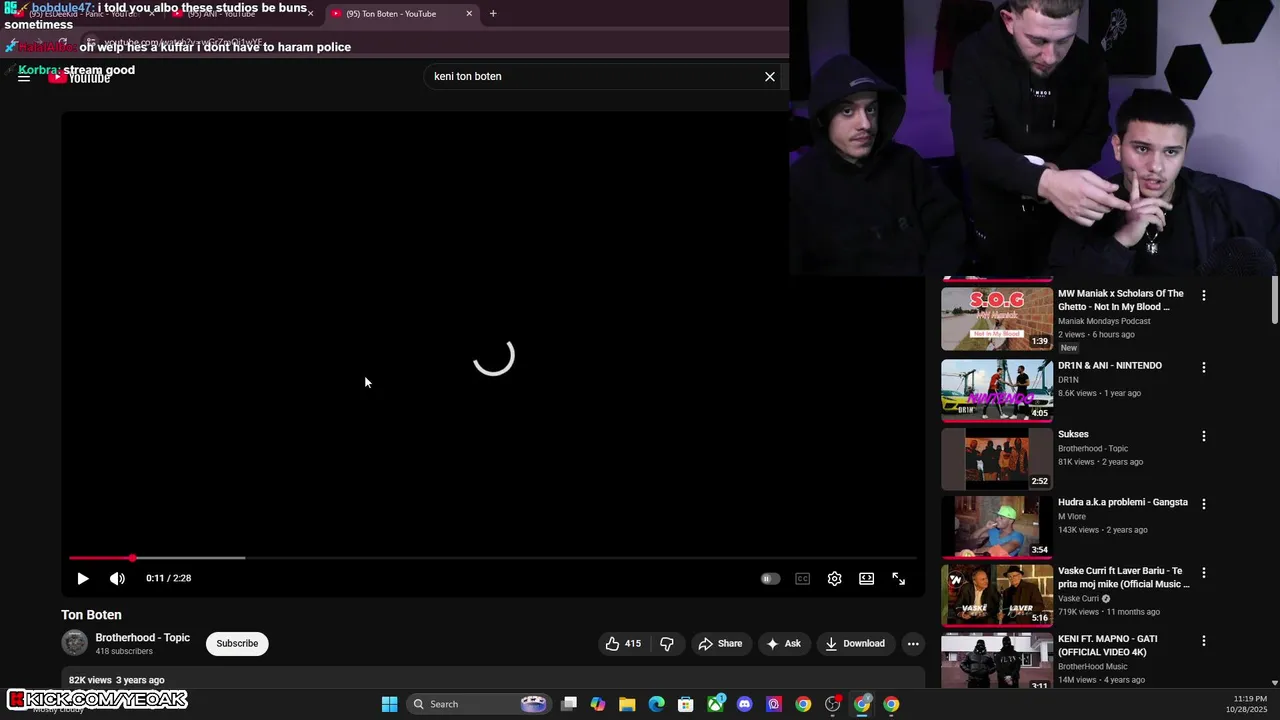
Task: Switch to theater mode view
Action: coord(866,578)
